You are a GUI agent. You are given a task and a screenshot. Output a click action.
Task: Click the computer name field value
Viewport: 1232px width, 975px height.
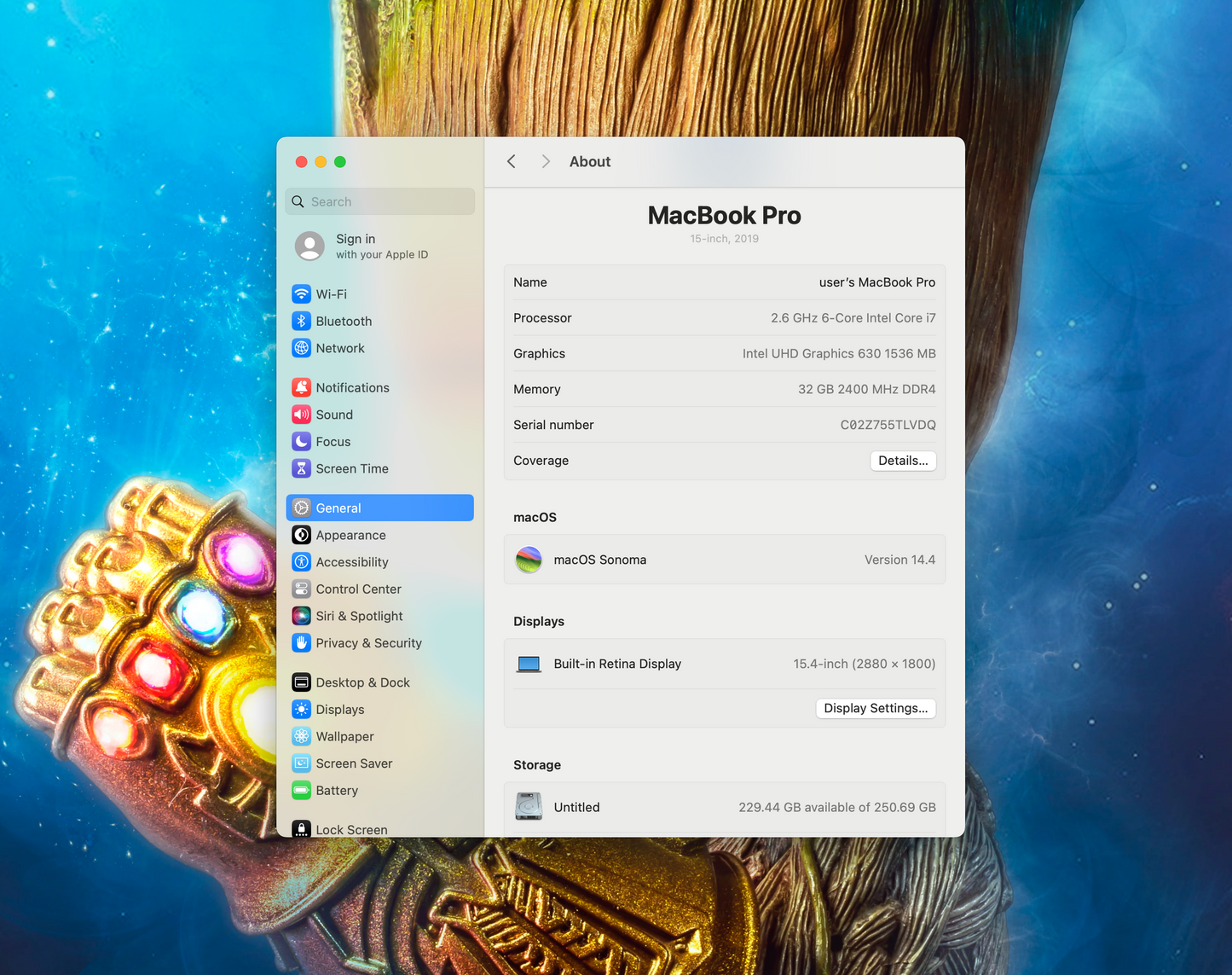[876, 282]
